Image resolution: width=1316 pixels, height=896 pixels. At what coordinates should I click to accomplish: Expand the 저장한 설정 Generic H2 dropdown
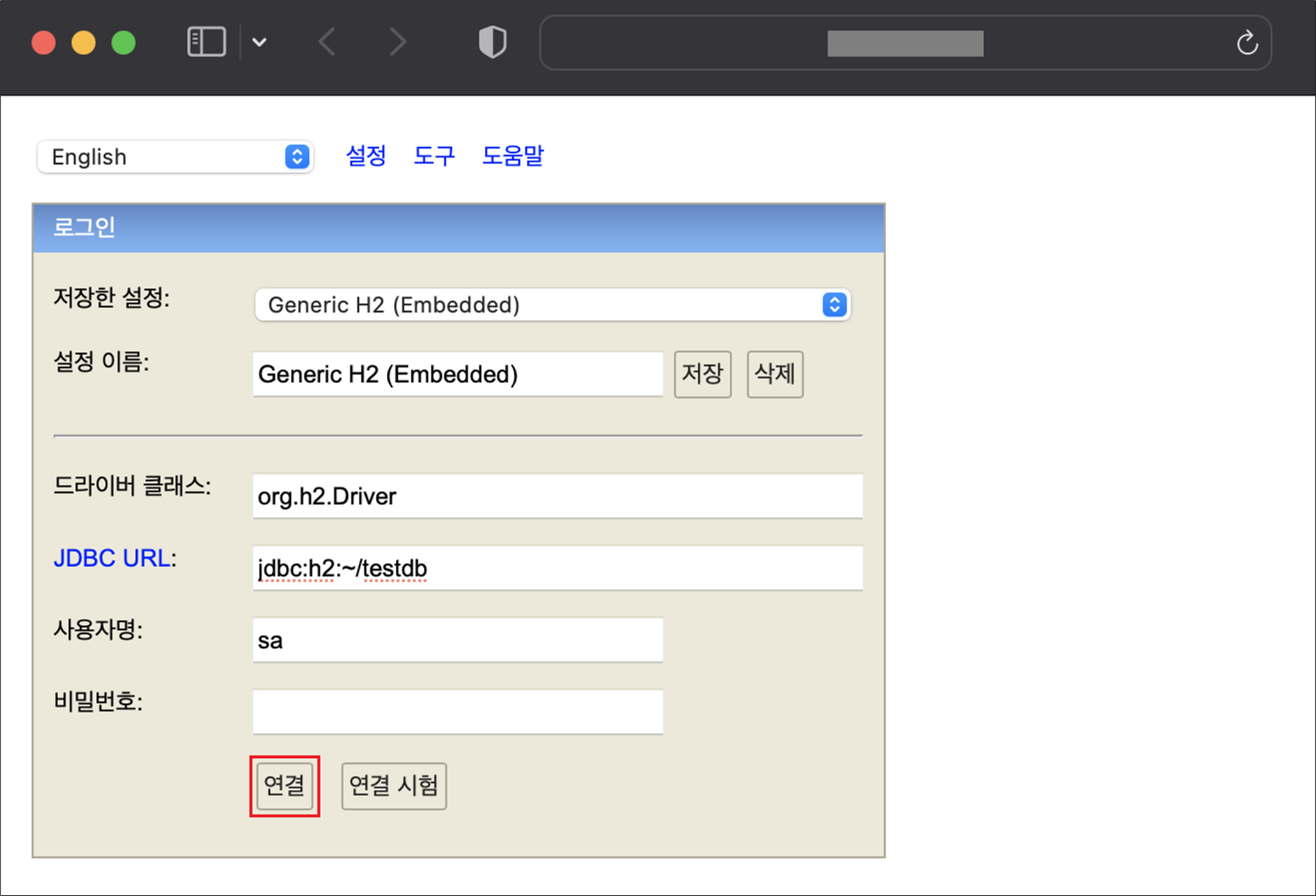point(552,304)
